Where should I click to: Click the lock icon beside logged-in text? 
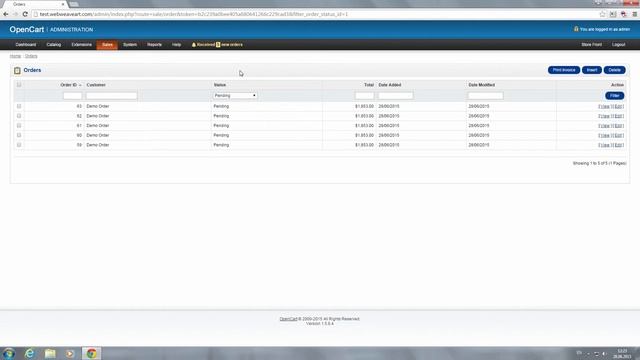tap(576, 29)
